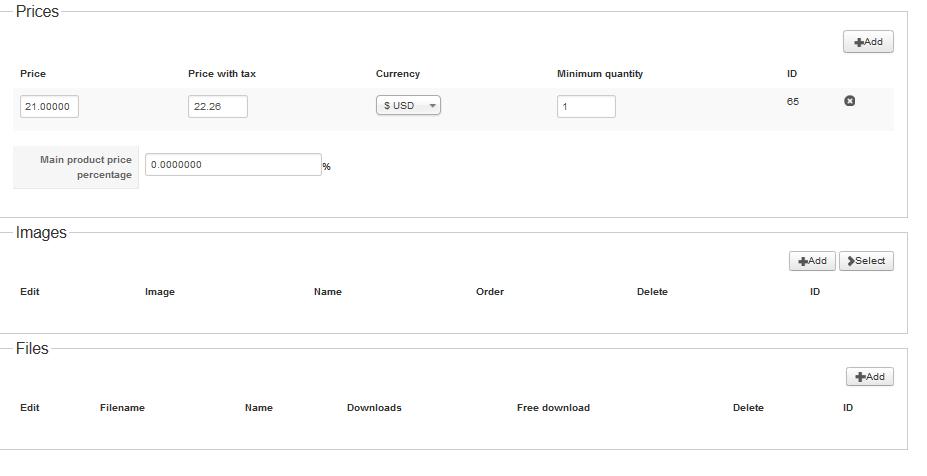Click the Downloads column header in Files

click(374, 408)
